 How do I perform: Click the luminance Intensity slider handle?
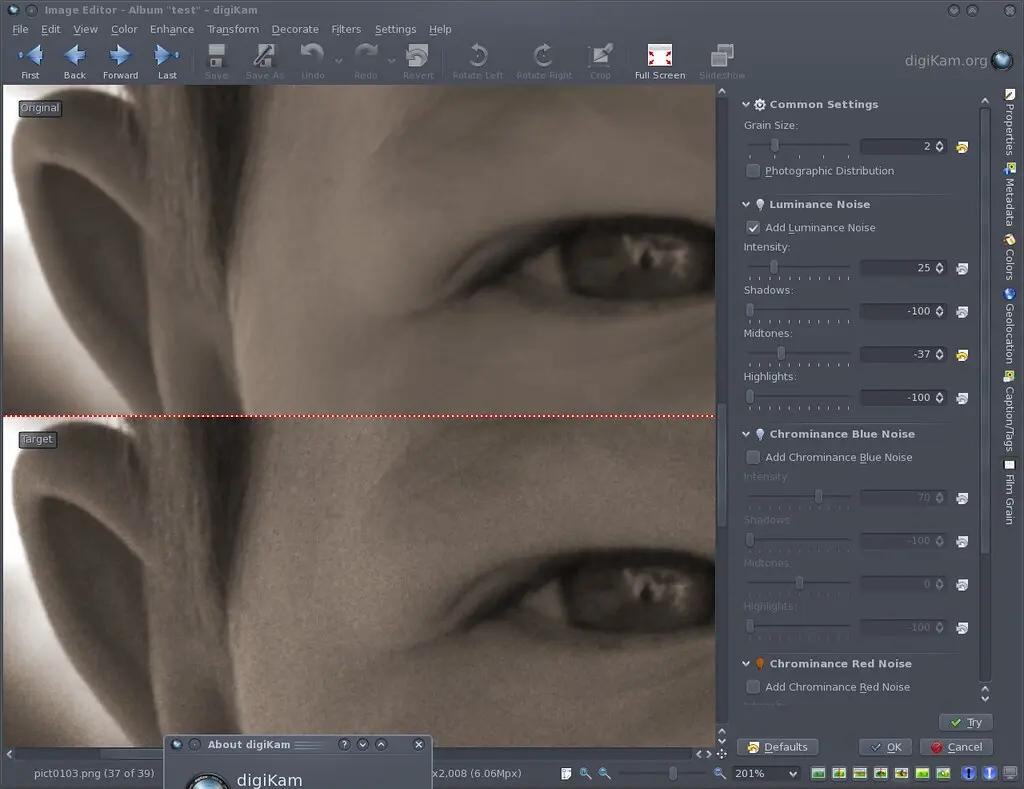(774, 268)
